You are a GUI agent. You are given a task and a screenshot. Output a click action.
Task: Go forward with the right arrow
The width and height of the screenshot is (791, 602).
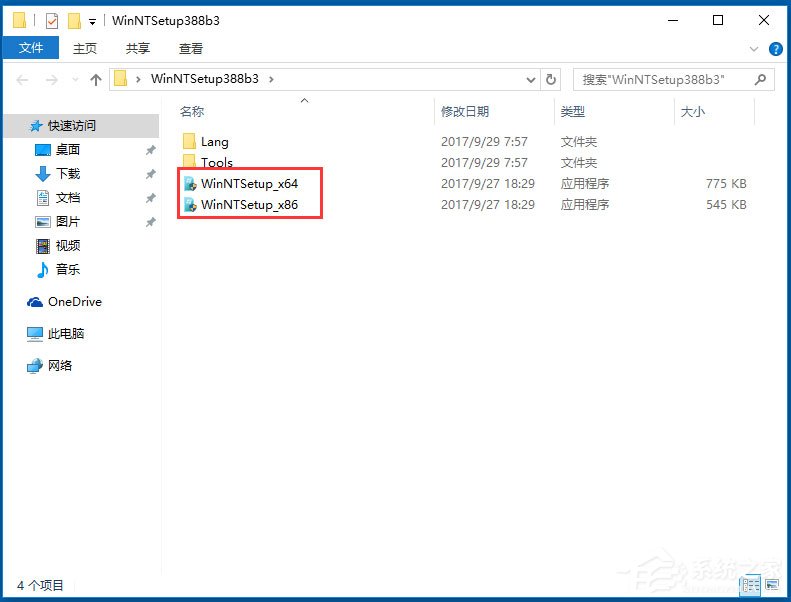51,80
